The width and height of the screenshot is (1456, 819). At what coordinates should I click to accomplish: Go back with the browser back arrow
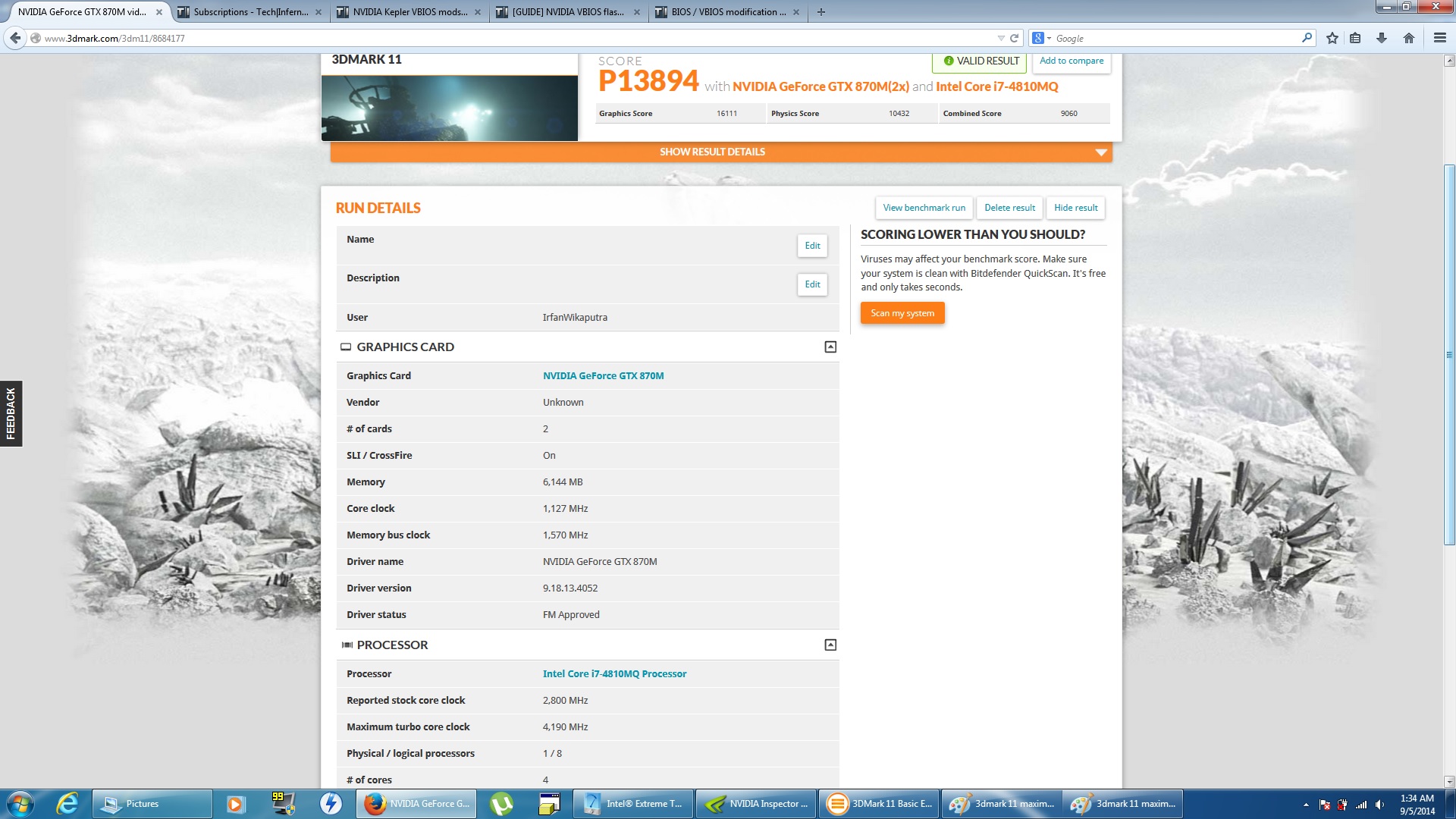point(15,38)
